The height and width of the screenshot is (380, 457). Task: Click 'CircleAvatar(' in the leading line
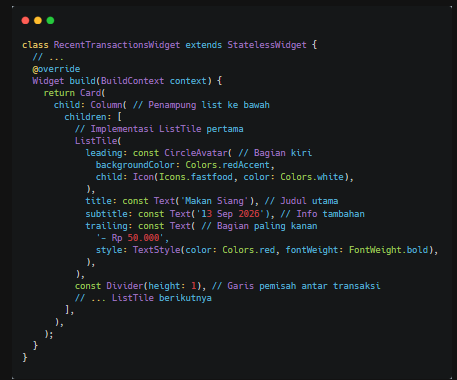[198, 153]
